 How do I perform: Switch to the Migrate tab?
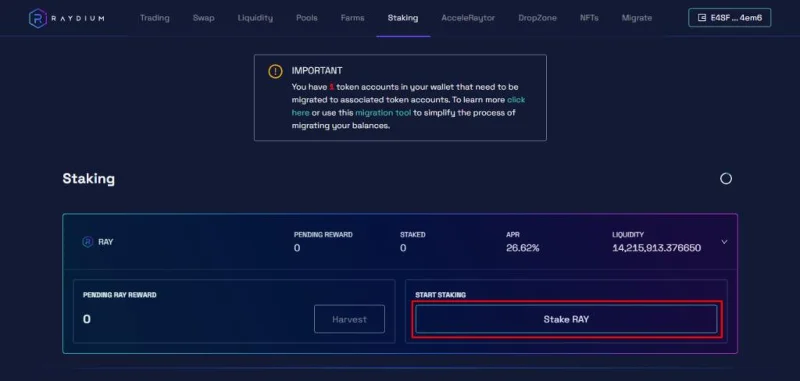637,18
